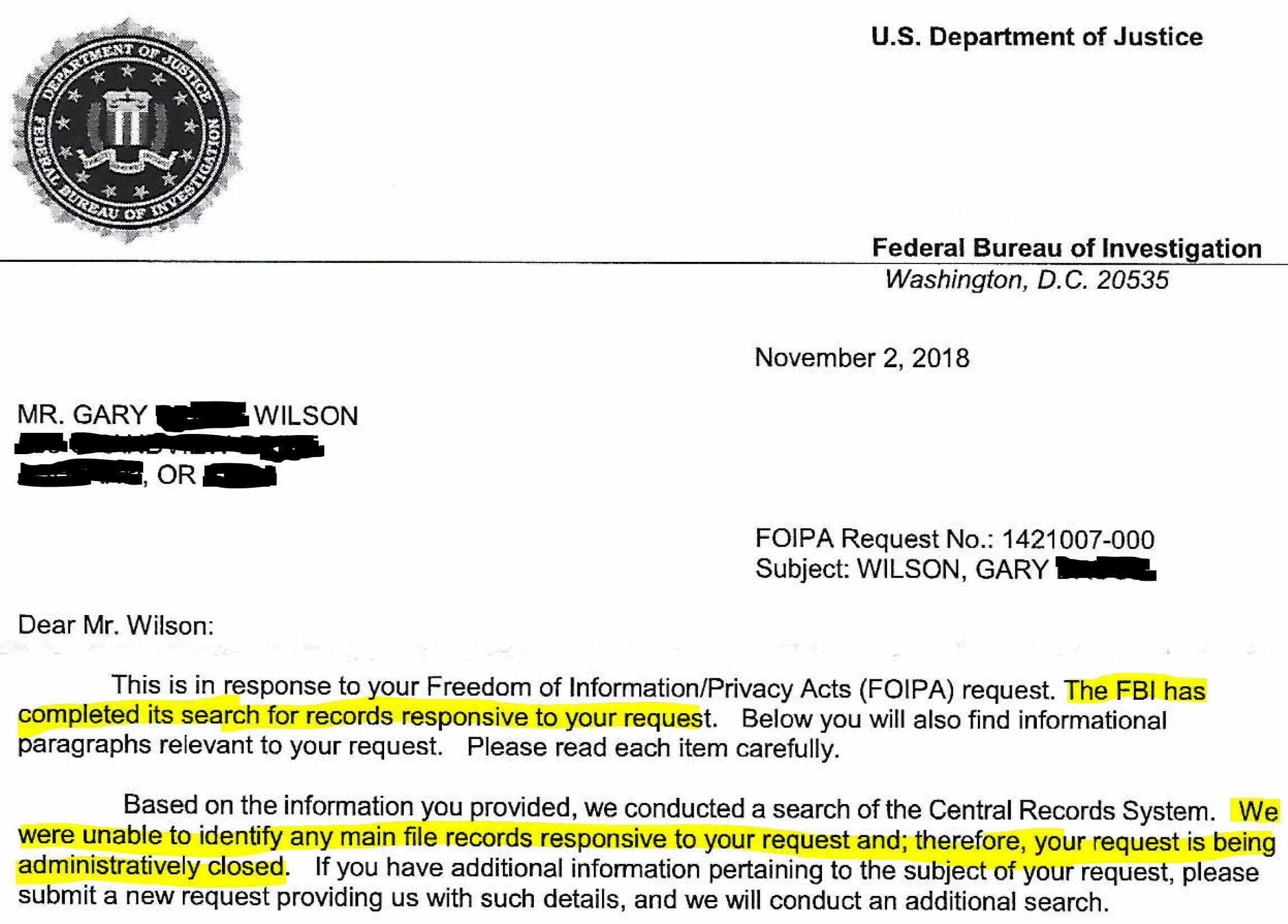Click the highlighted words "administratively closed"
This screenshot has width=1288, height=924.
point(150,867)
